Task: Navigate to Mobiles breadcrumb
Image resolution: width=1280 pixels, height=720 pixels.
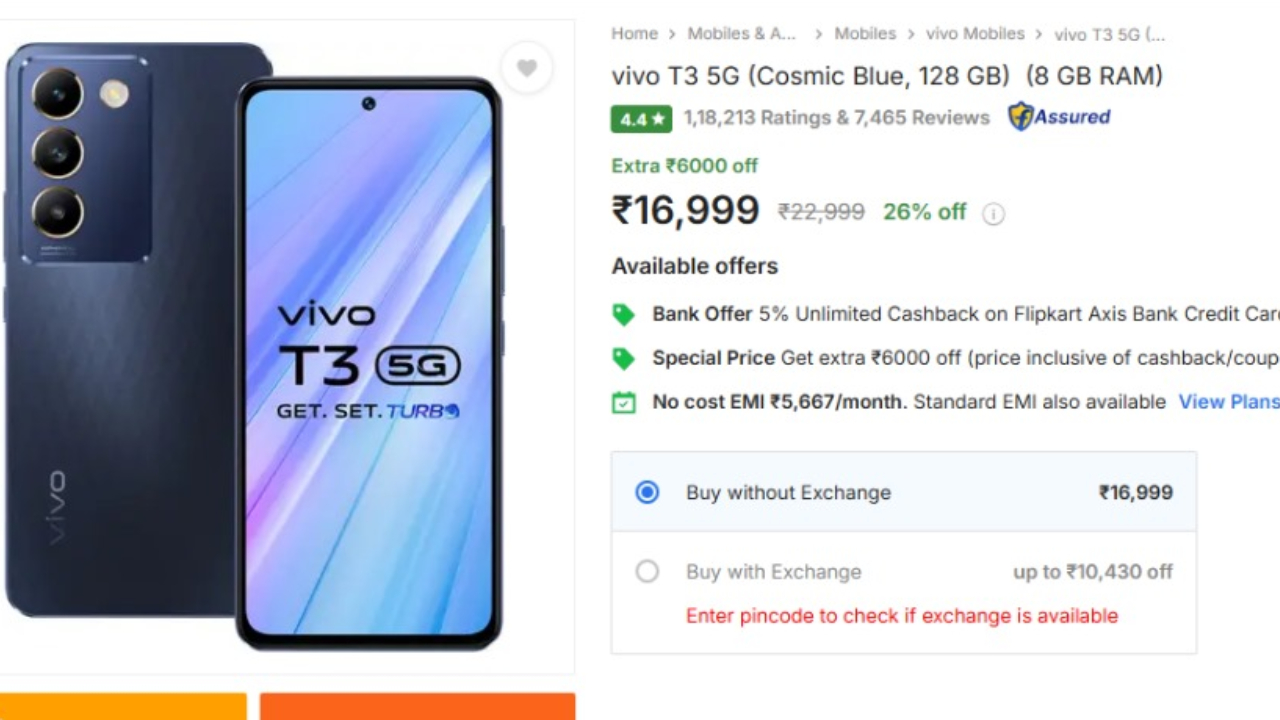Action: (865, 34)
